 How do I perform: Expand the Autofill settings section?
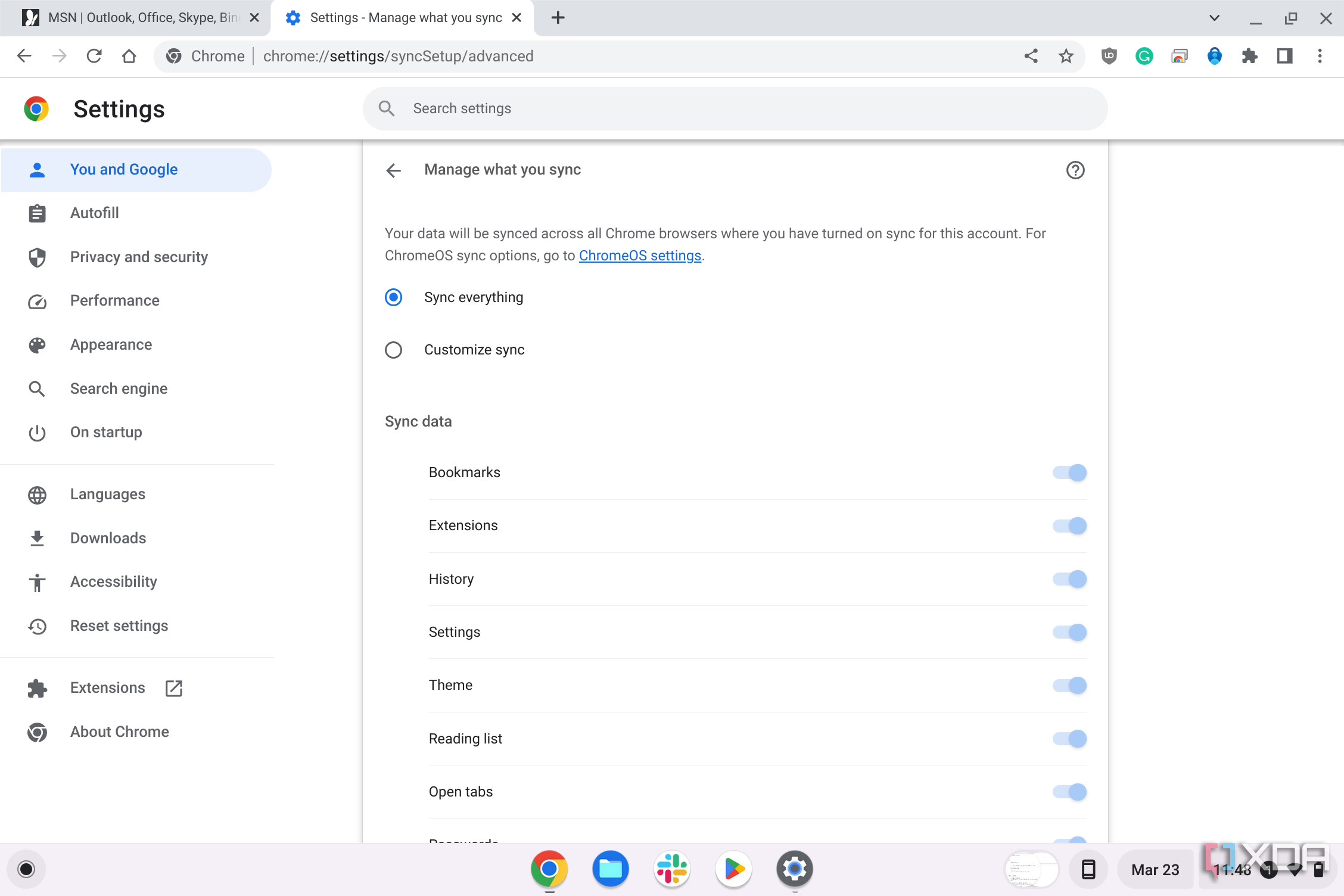[95, 212]
